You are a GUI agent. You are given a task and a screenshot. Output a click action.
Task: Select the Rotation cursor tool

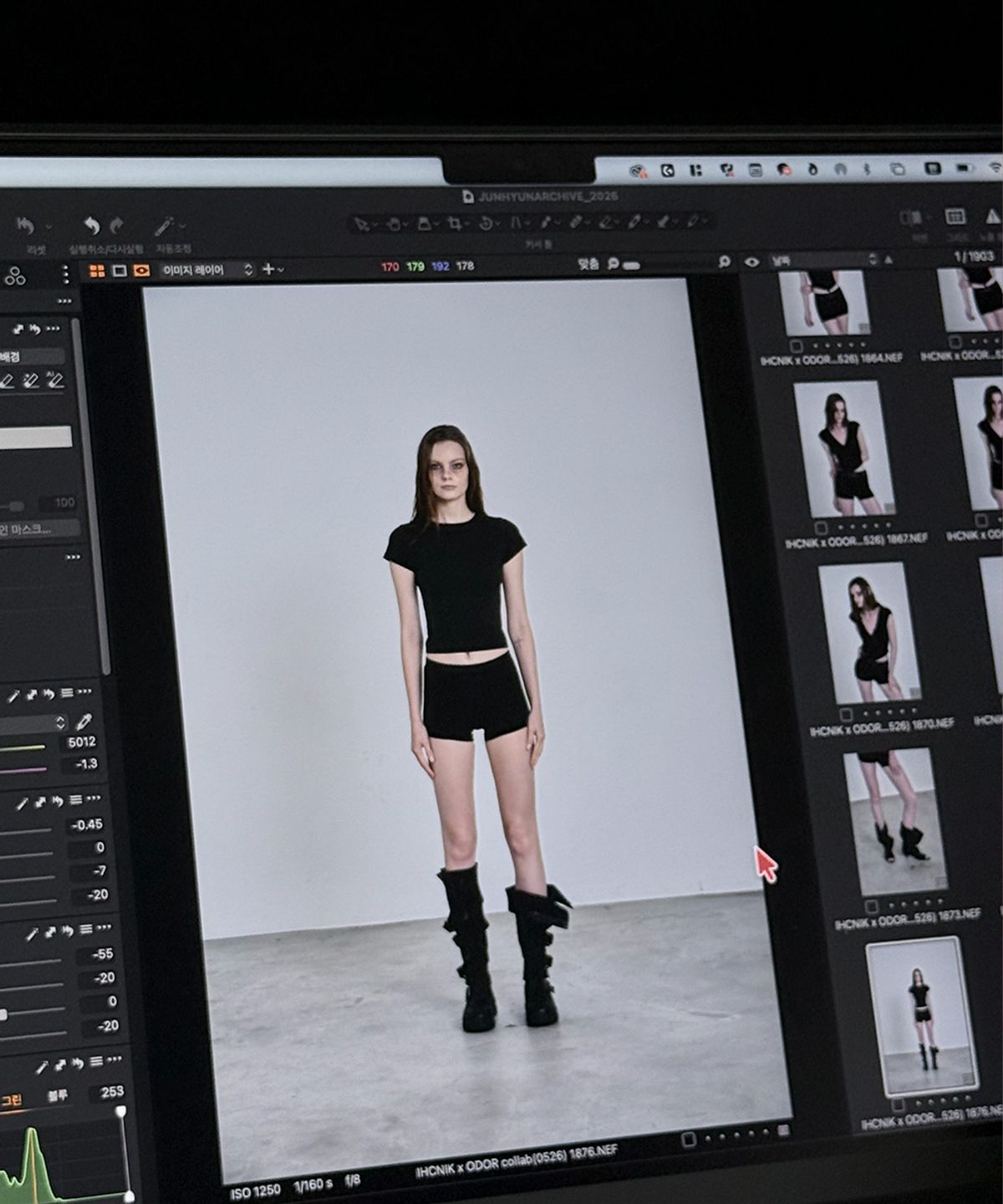tap(485, 223)
